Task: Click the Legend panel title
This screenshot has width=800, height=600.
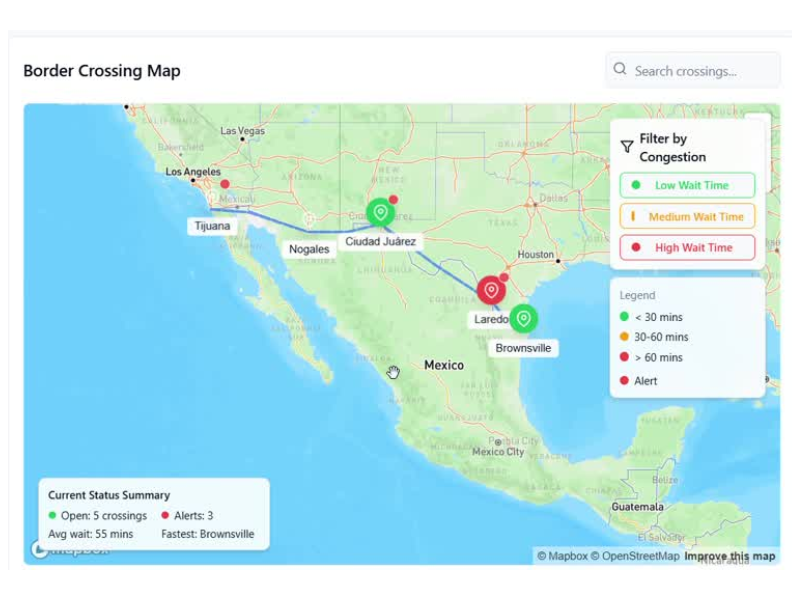Action: (x=637, y=295)
